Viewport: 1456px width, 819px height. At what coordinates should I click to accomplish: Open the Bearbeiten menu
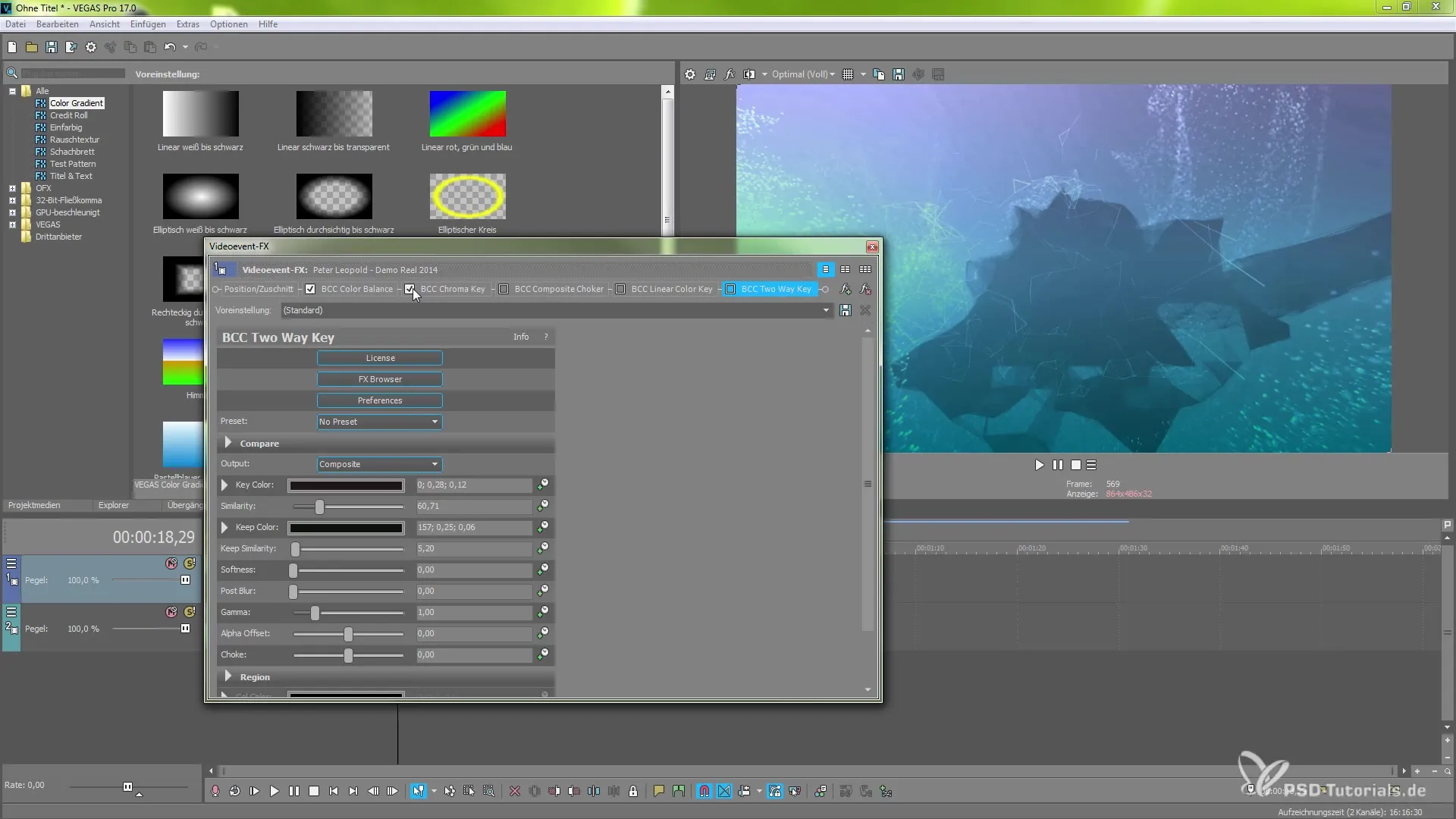click(x=58, y=24)
